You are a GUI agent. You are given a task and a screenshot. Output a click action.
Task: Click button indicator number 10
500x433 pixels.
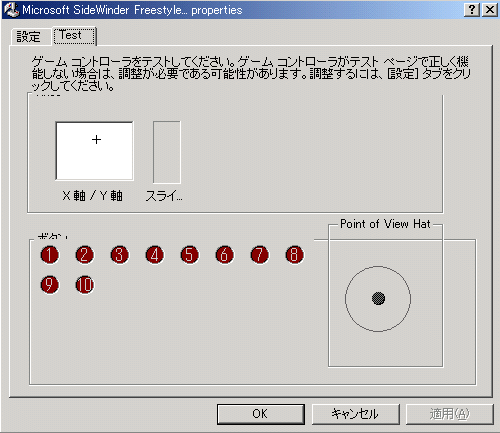85,285
